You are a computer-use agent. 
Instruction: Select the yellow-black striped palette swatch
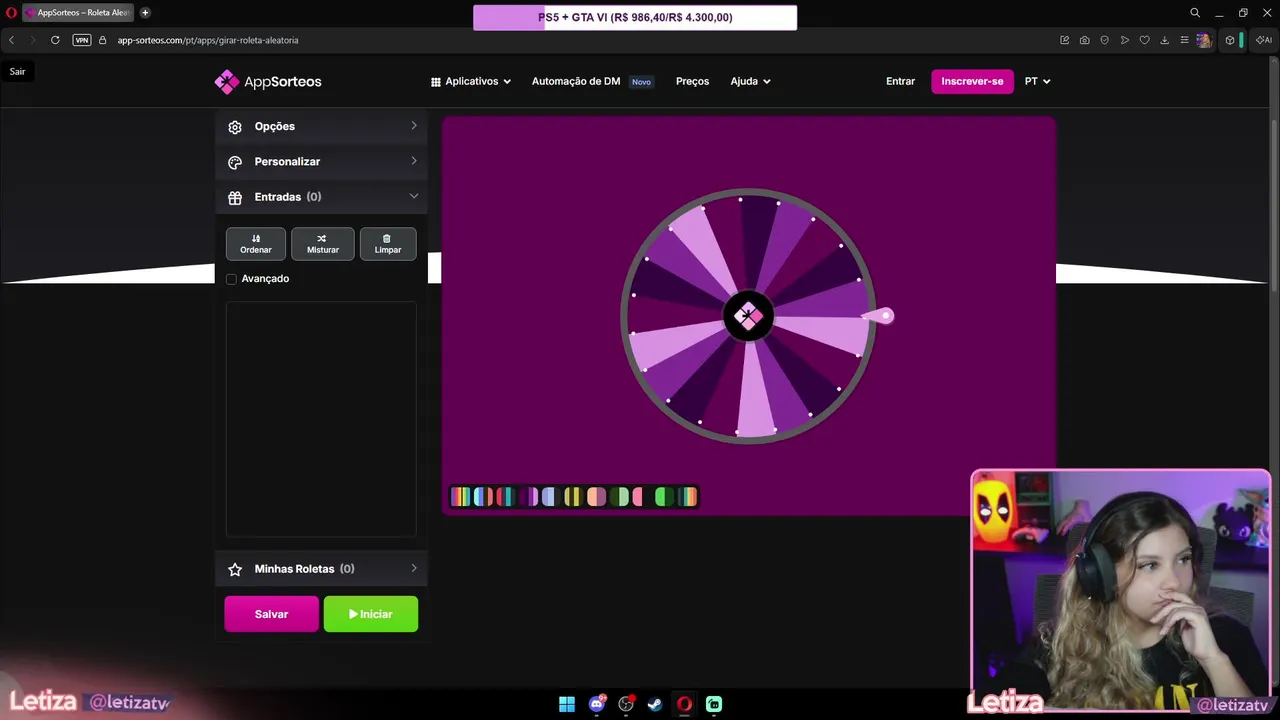click(x=573, y=497)
